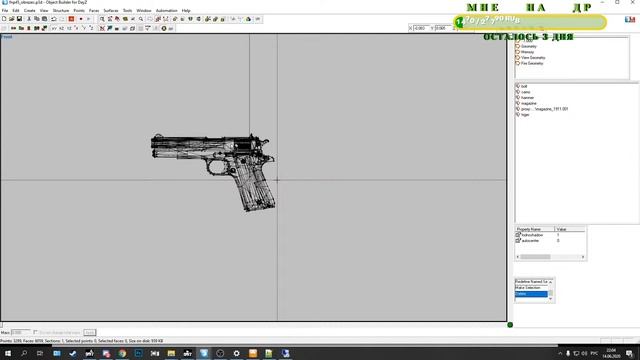Select the Fire Geometry LOD

click(532, 64)
